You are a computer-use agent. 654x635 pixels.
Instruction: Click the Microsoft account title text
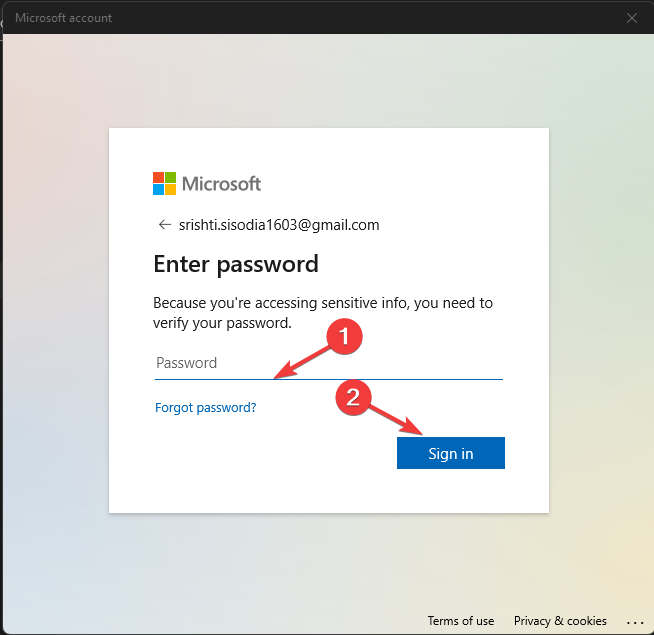(63, 18)
